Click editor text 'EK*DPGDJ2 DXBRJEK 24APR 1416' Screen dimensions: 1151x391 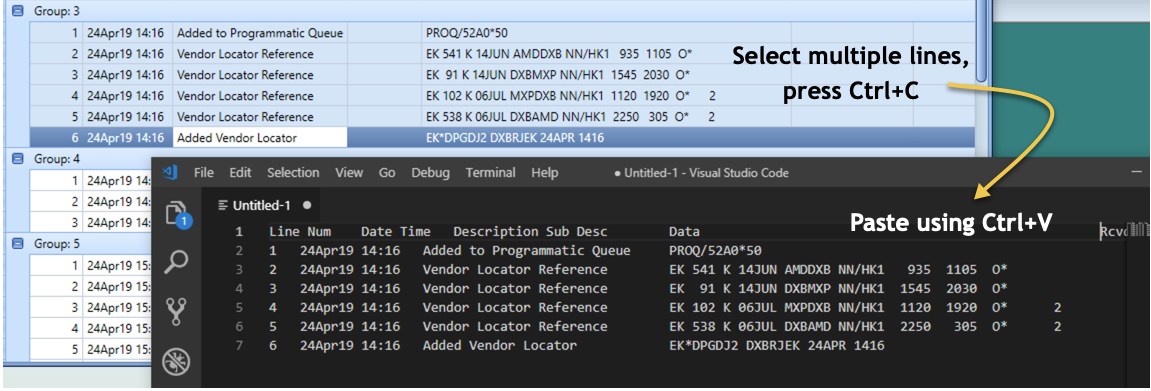(777, 346)
